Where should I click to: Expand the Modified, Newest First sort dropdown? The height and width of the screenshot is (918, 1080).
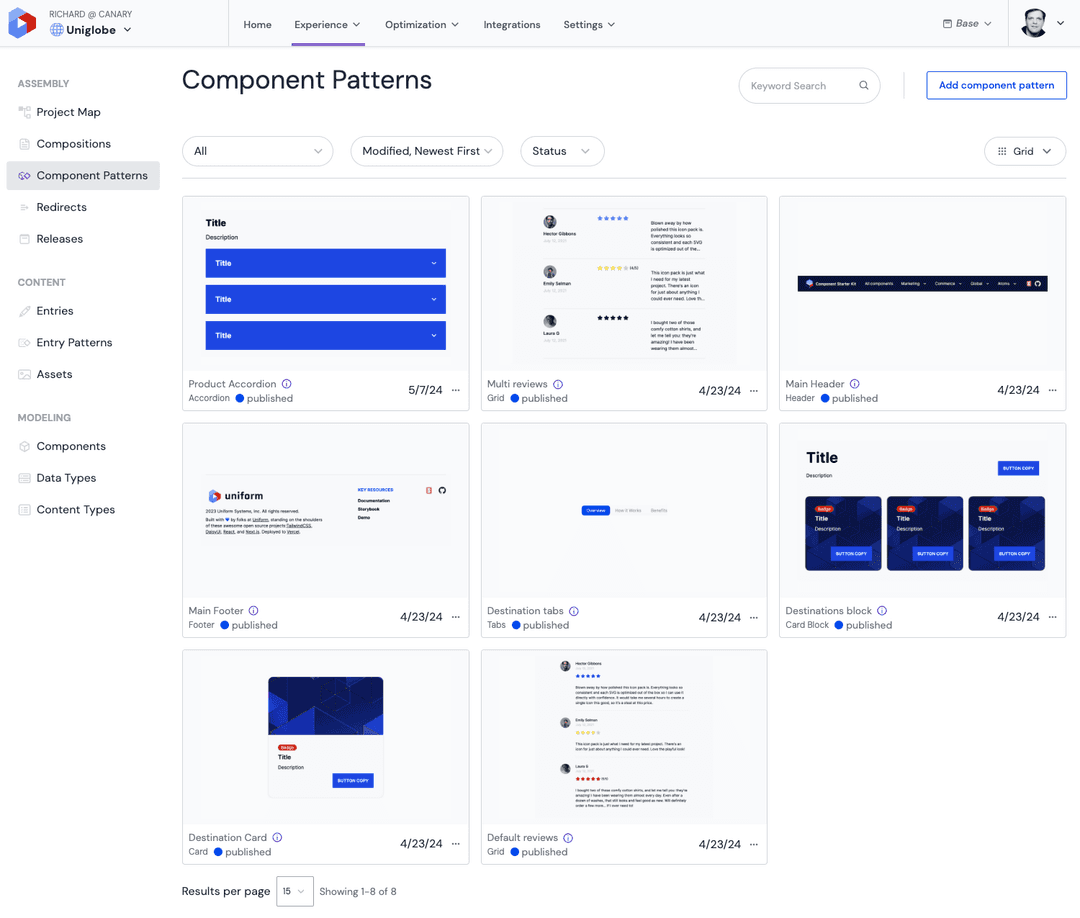tap(426, 151)
